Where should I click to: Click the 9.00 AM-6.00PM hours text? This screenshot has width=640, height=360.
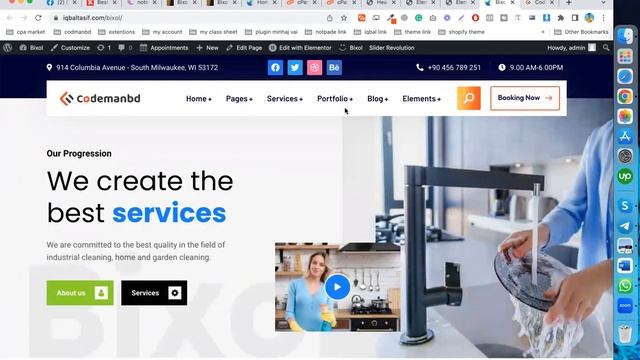click(536, 67)
